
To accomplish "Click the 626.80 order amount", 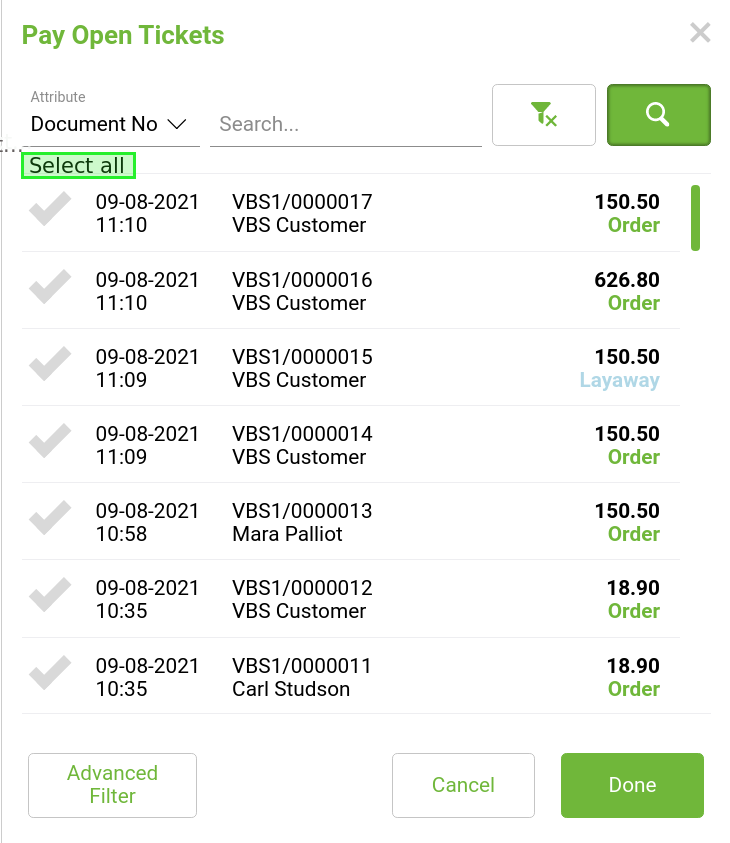I will [x=627, y=280].
